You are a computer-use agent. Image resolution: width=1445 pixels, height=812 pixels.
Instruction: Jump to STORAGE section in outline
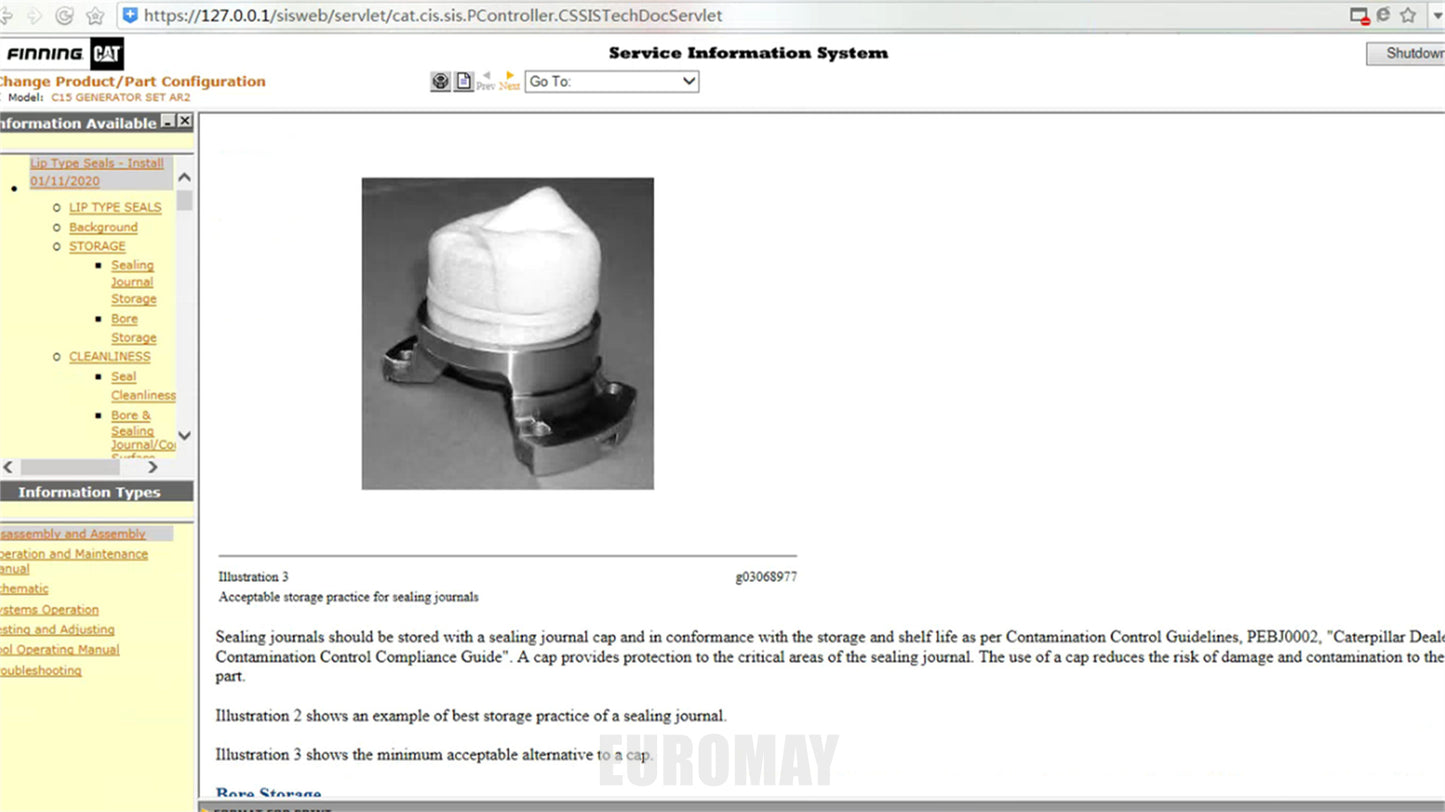tap(97, 246)
